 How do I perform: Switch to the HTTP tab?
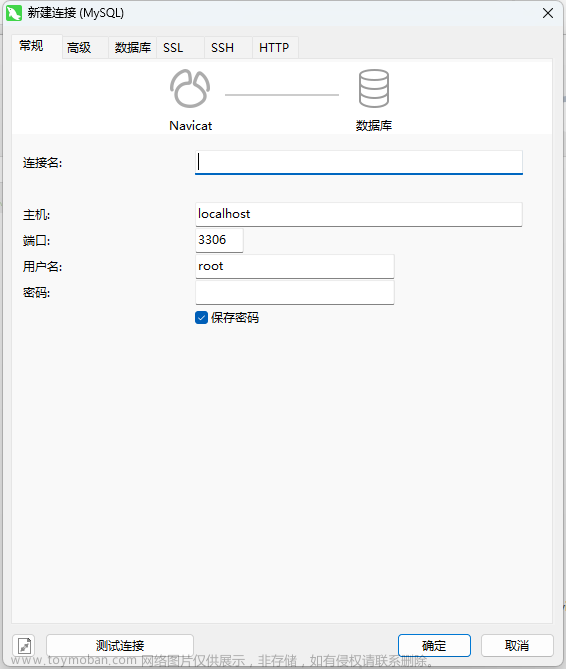[x=275, y=47]
